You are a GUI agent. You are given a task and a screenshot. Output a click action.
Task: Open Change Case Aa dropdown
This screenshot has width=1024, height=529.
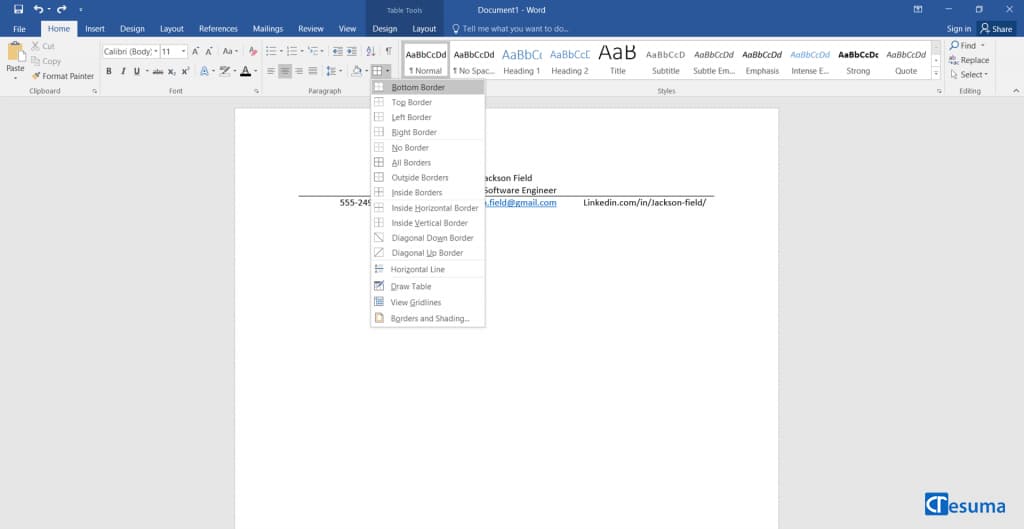coord(230,51)
